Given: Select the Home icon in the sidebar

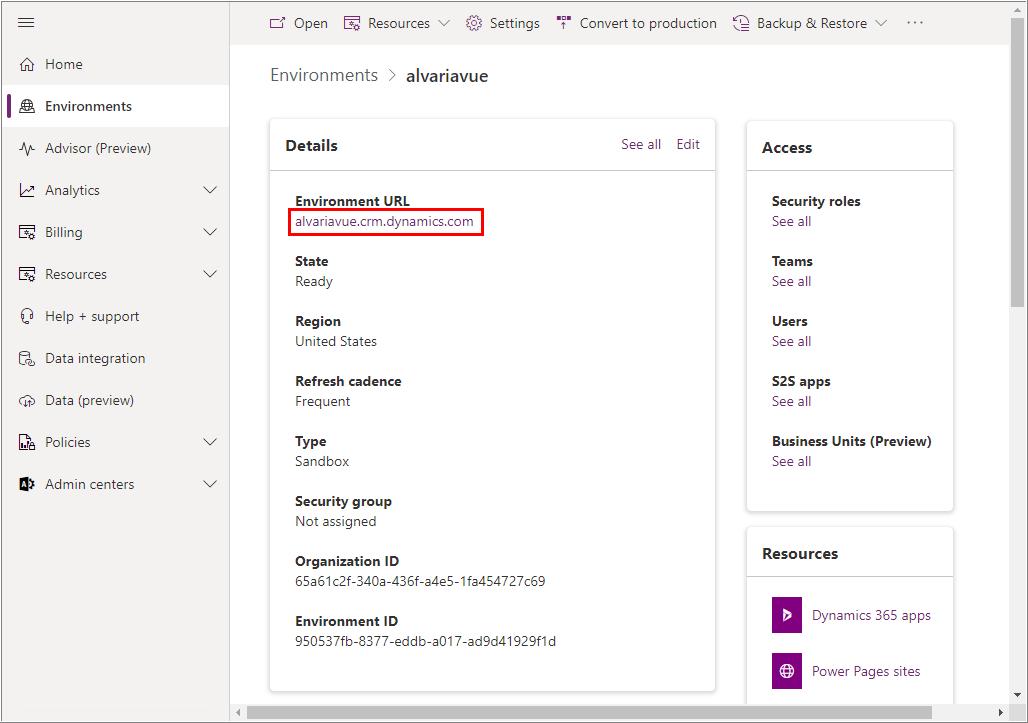Looking at the screenshot, I should [28, 64].
